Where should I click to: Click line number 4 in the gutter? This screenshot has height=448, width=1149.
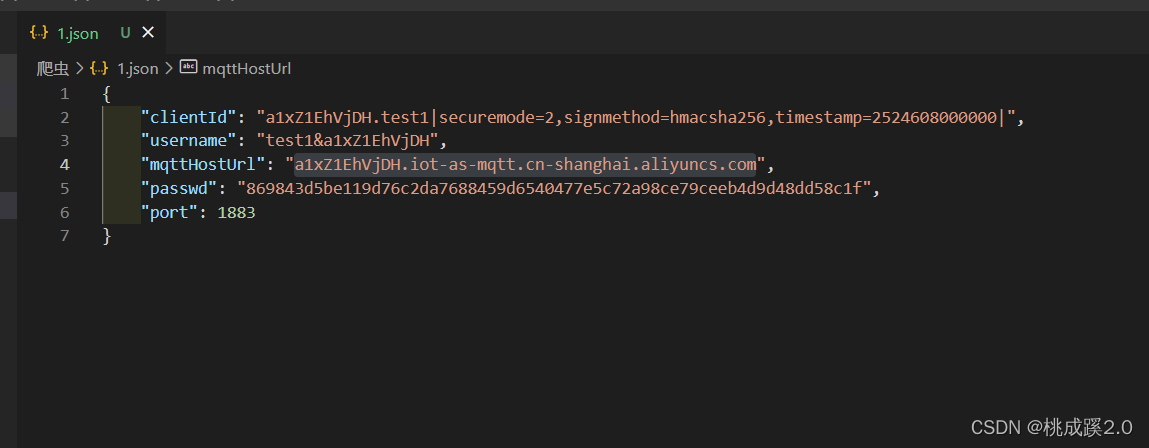click(x=65, y=164)
